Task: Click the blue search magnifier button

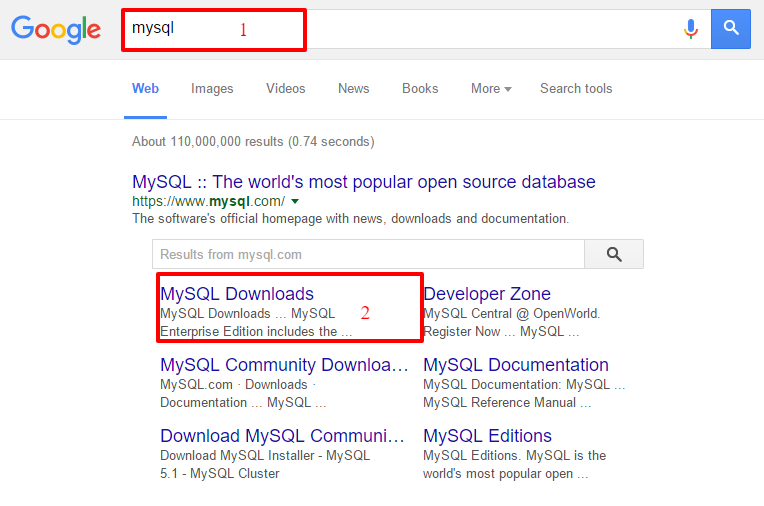Action: pyautogui.click(x=730, y=29)
